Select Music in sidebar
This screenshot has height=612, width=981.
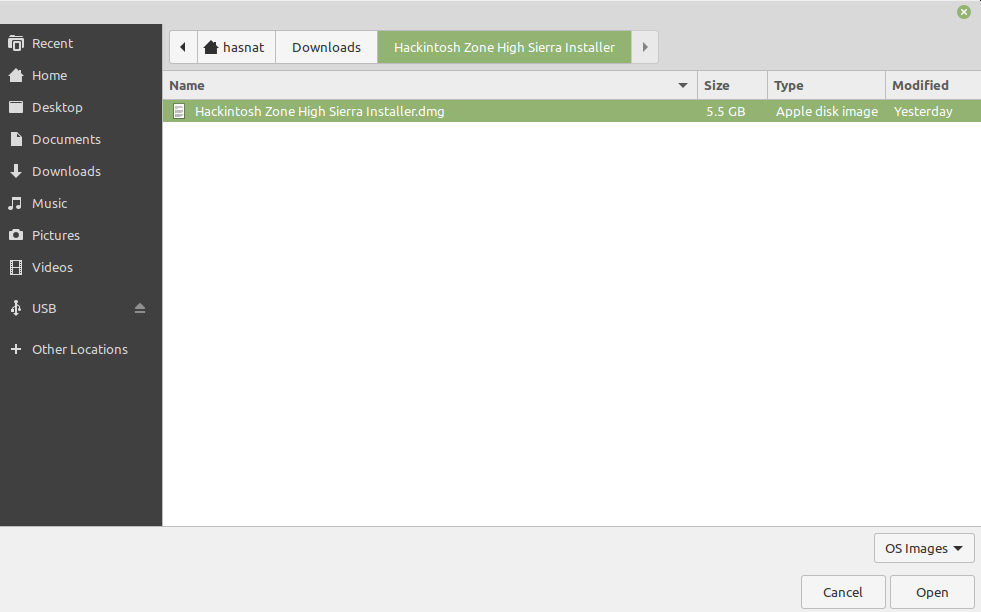(81, 203)
